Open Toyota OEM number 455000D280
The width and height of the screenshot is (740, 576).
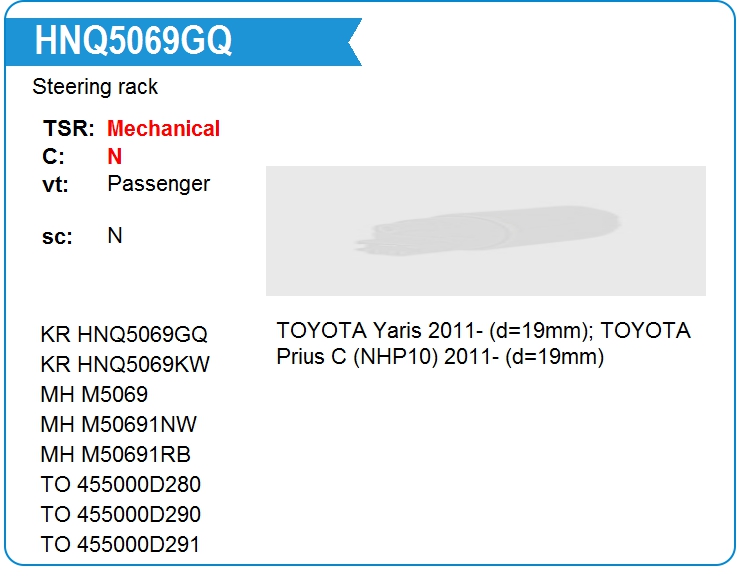tap(121, 484)
